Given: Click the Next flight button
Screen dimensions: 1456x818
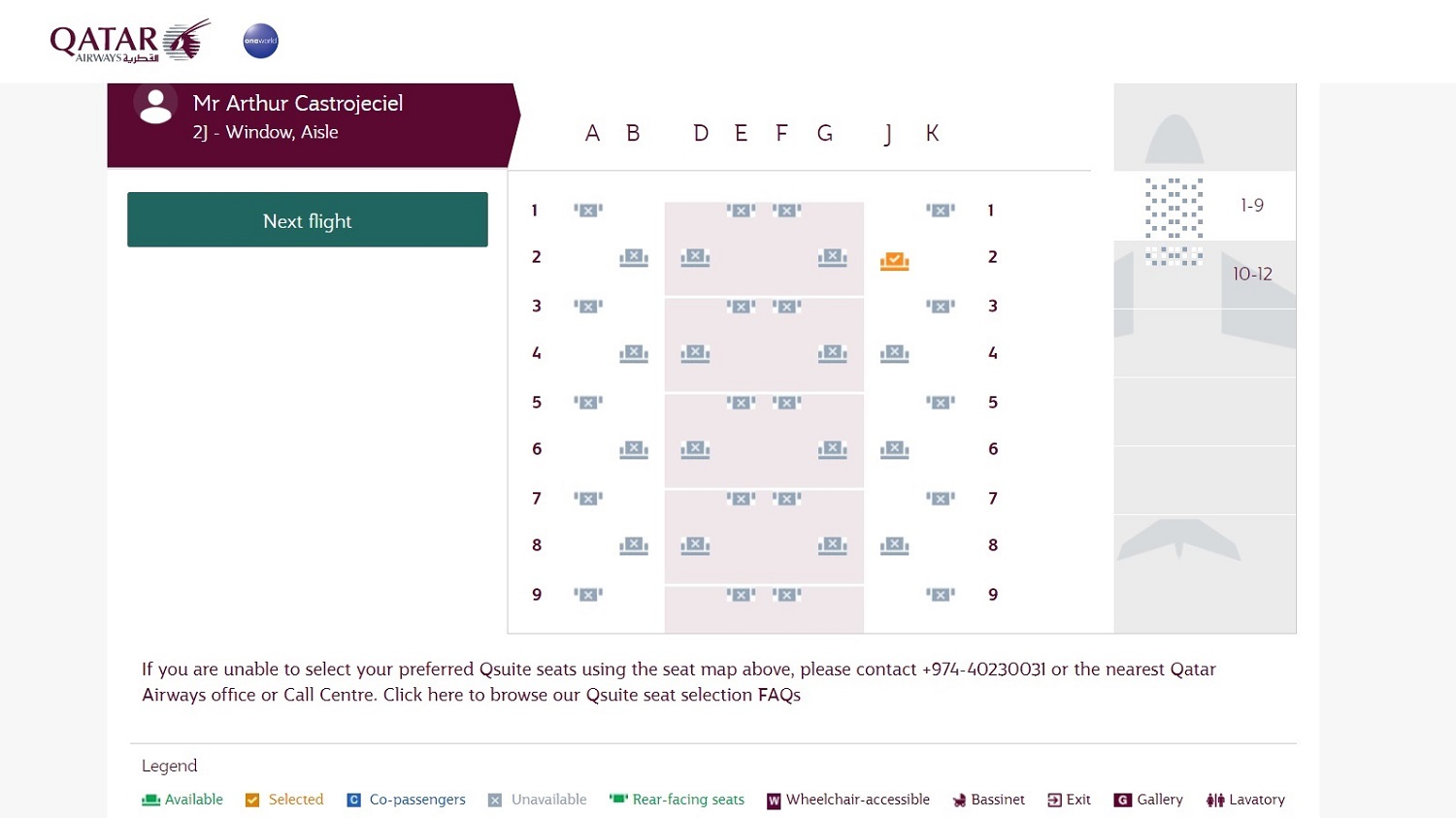Looking at the screenshot, I should [307, 220].
